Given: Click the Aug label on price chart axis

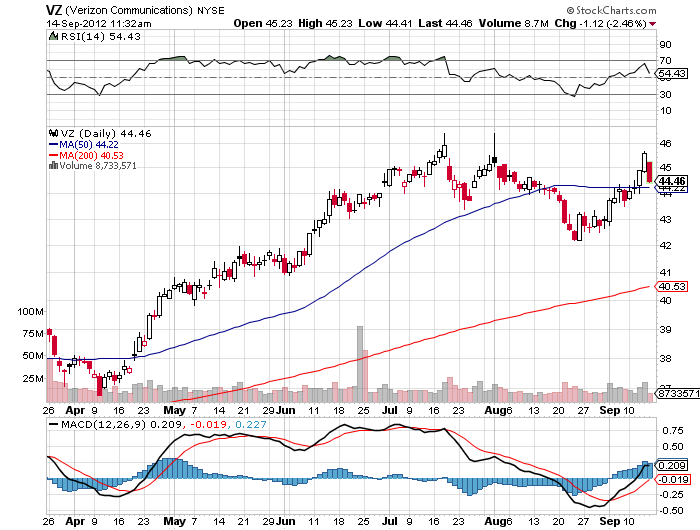Looking at the screenshot, I should coord(495,410).
